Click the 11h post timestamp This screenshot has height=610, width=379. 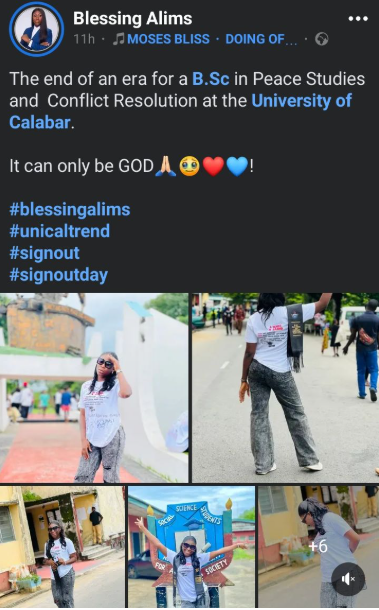(x=84, y=39)
